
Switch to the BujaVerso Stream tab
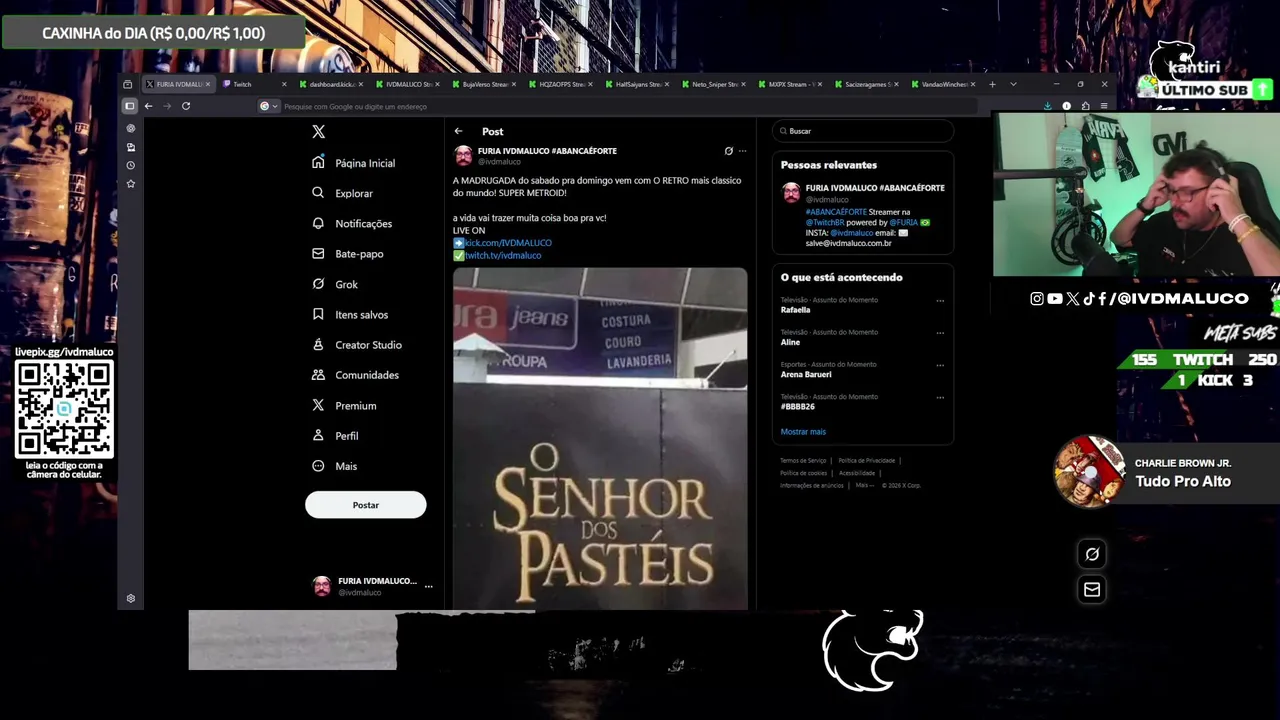coord(483,84)
